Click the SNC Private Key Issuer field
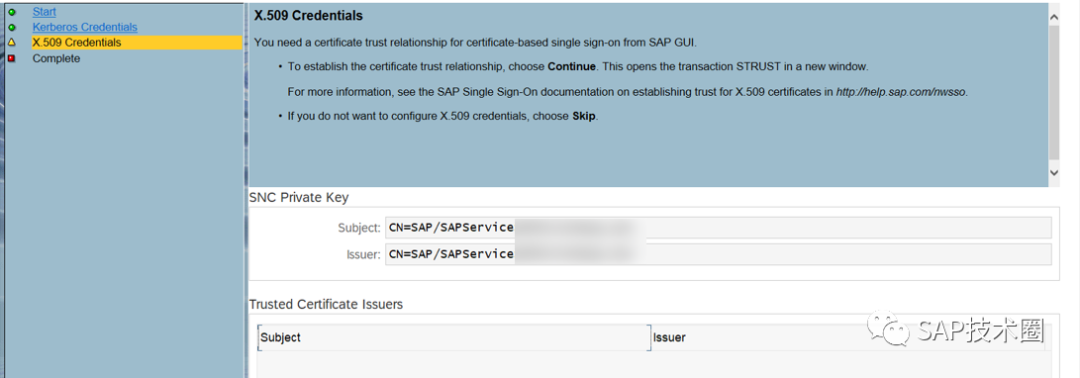 tap(718, 254)
